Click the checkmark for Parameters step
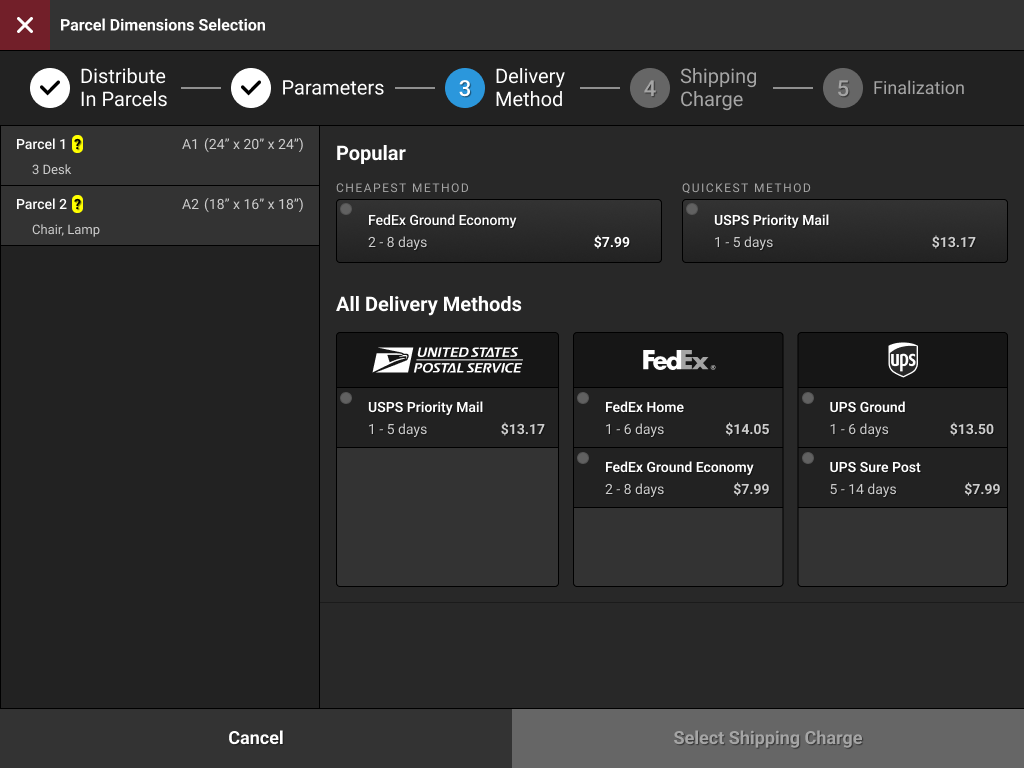Viewport: 1024px width, 768px height. tap(251, 88)
